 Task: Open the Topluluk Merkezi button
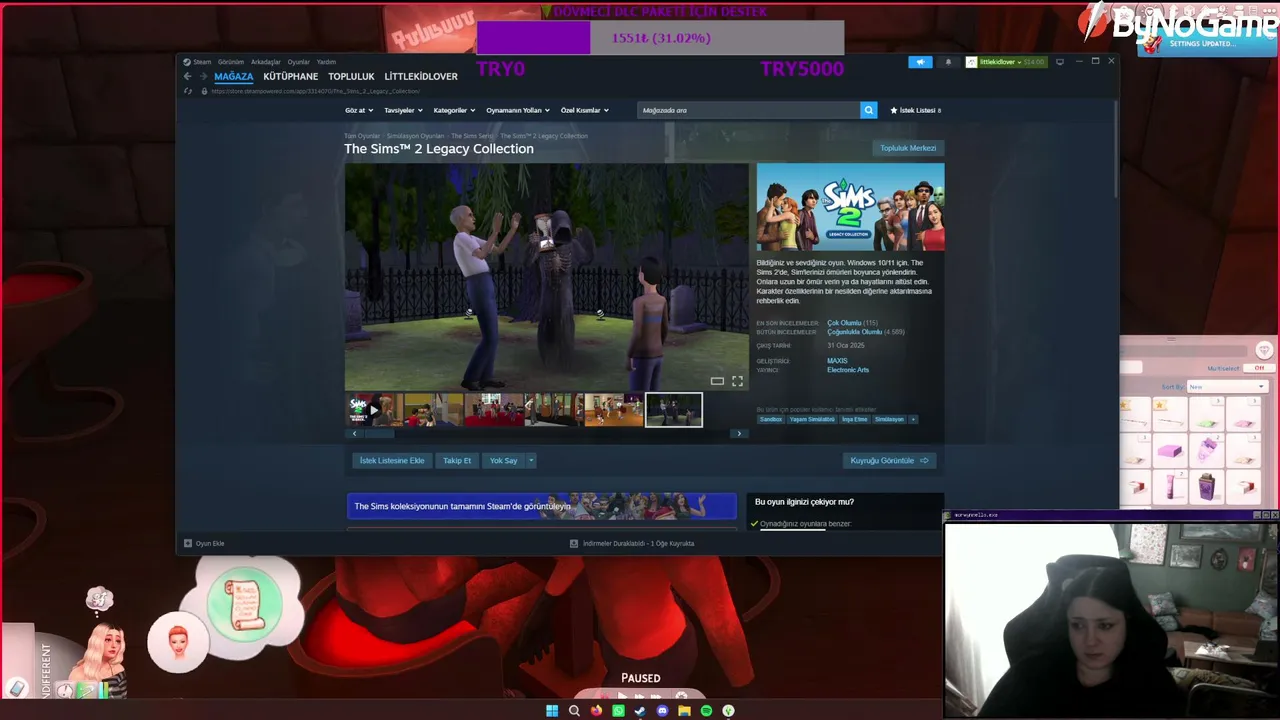click(x=908, y=148)
